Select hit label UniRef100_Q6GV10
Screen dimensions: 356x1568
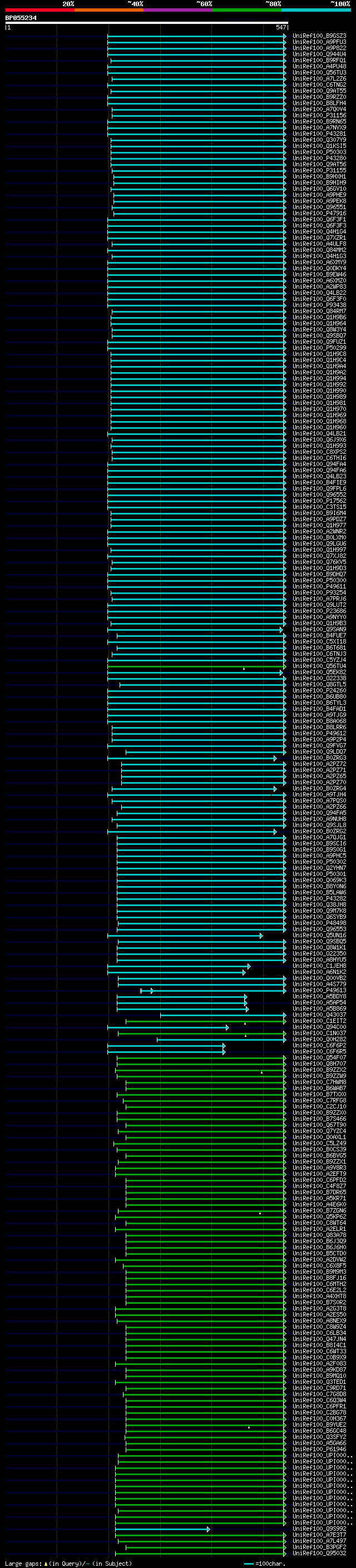click(319, 189)
